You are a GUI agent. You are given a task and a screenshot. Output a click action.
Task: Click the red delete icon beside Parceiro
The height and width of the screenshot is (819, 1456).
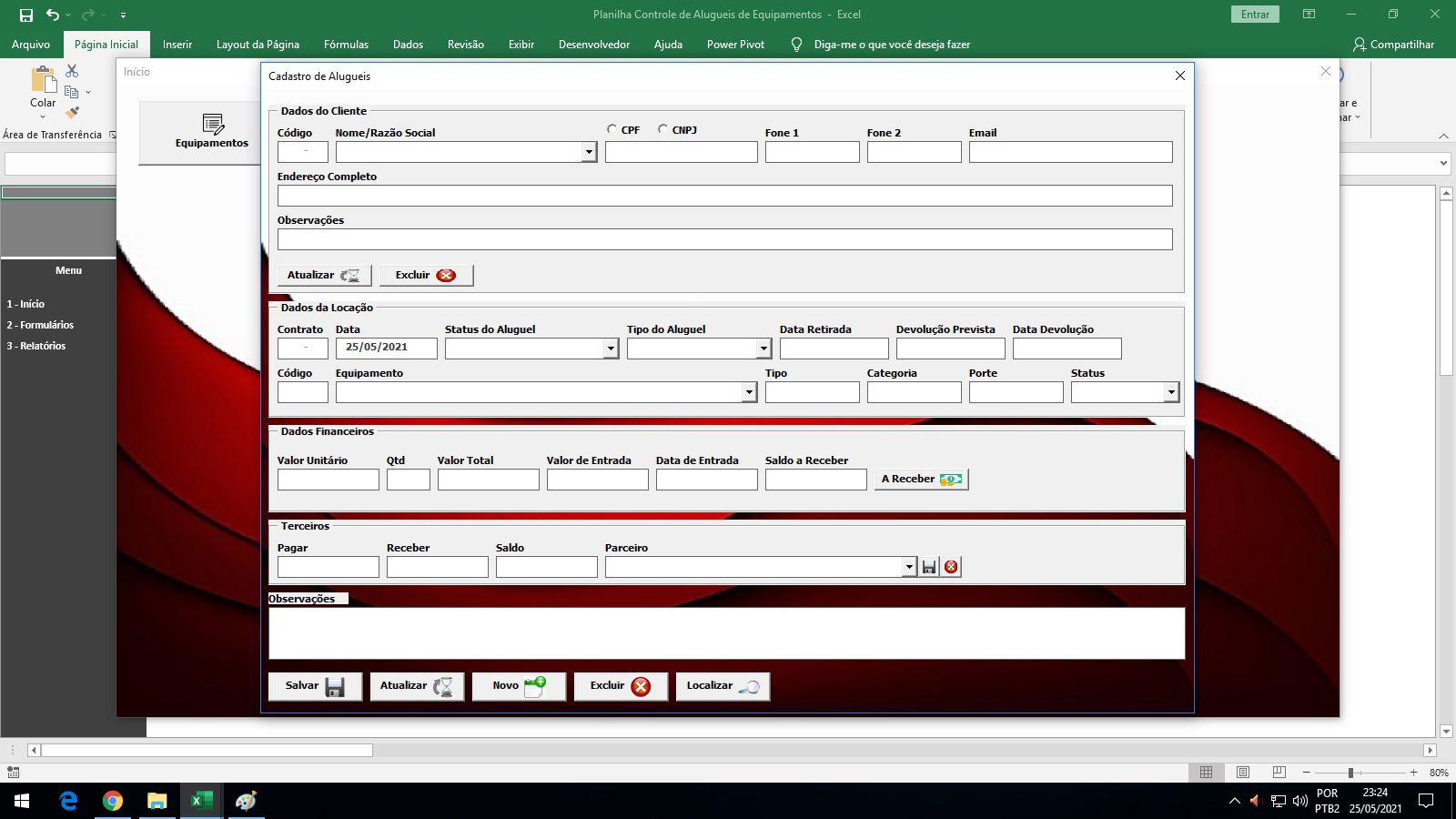pos(951,567)
